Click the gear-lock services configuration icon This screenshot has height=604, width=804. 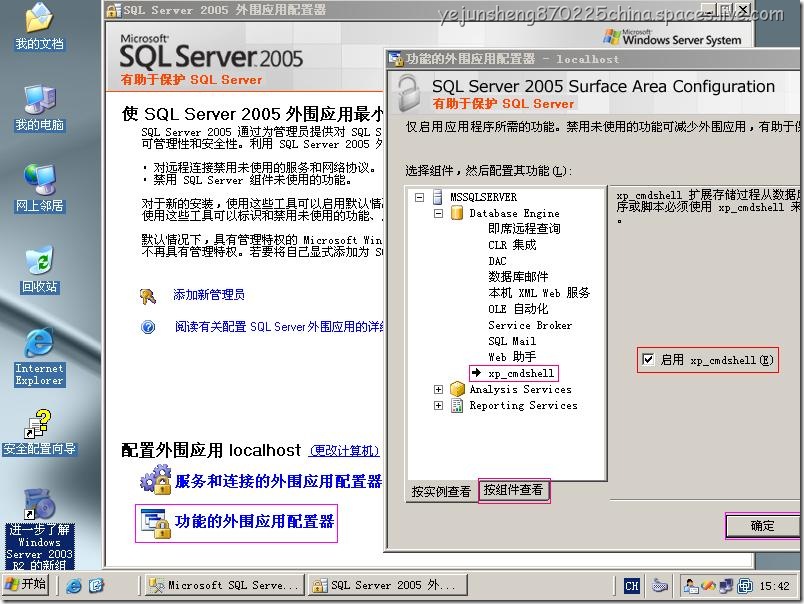click(x=156, y=480)
